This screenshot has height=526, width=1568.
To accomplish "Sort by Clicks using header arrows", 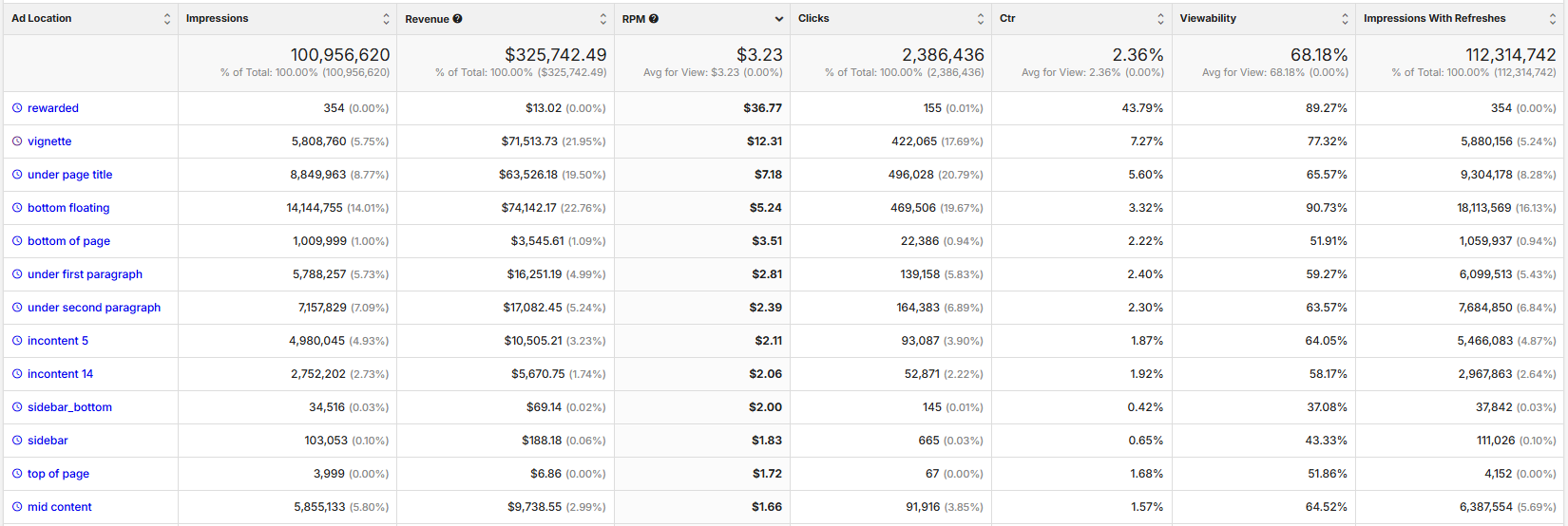I will pyautogui.click(x=981, y=19).
